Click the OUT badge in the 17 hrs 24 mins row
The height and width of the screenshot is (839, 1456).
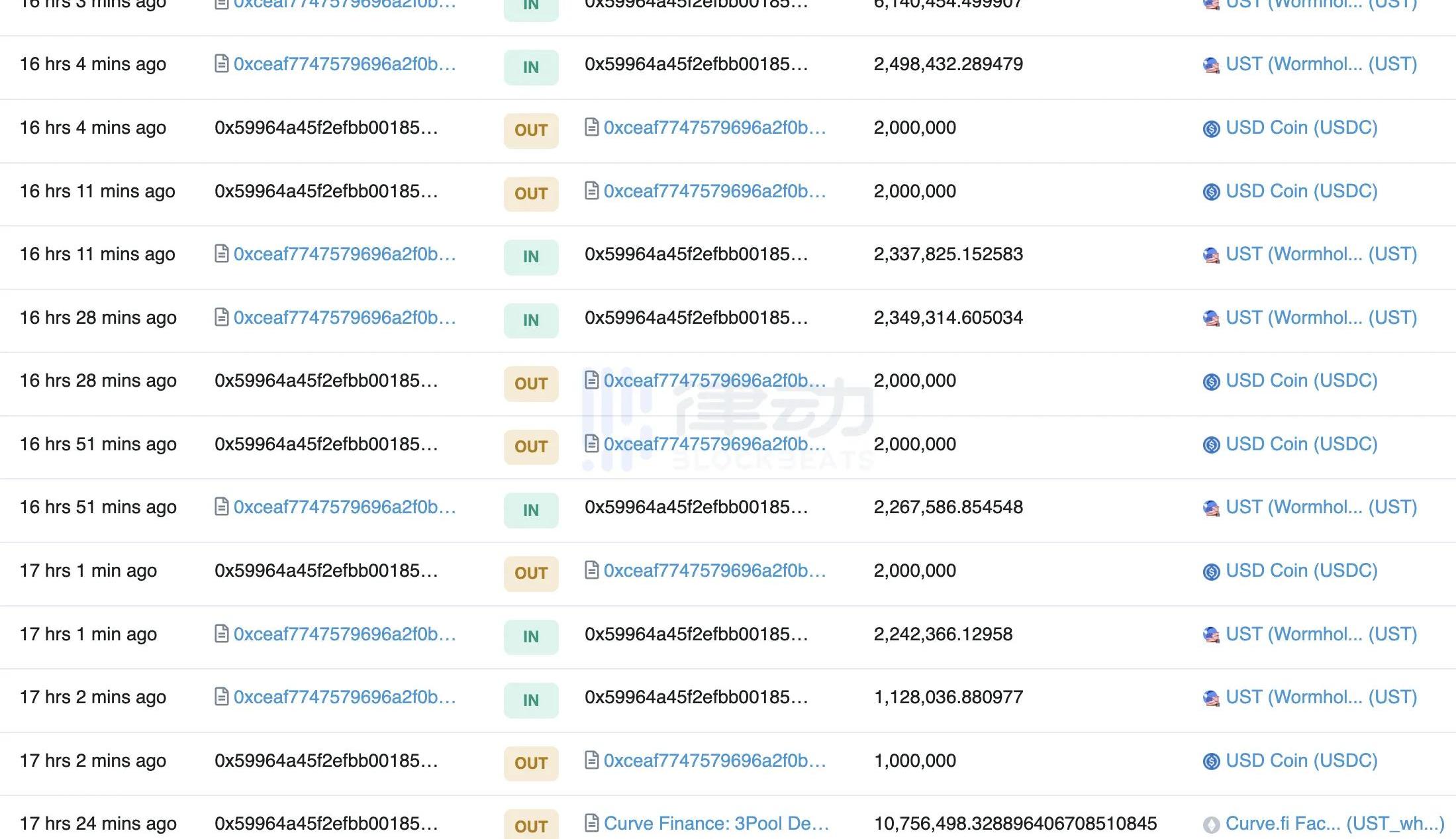530,826
